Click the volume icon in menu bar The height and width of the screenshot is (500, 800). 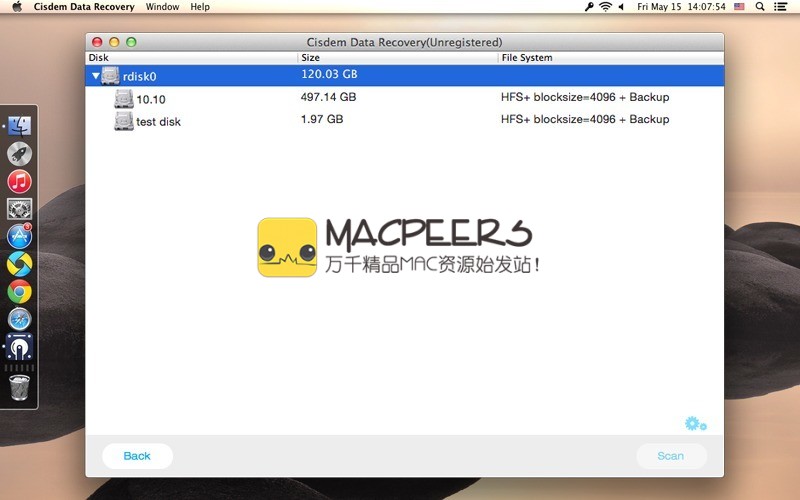coord(621,7)
